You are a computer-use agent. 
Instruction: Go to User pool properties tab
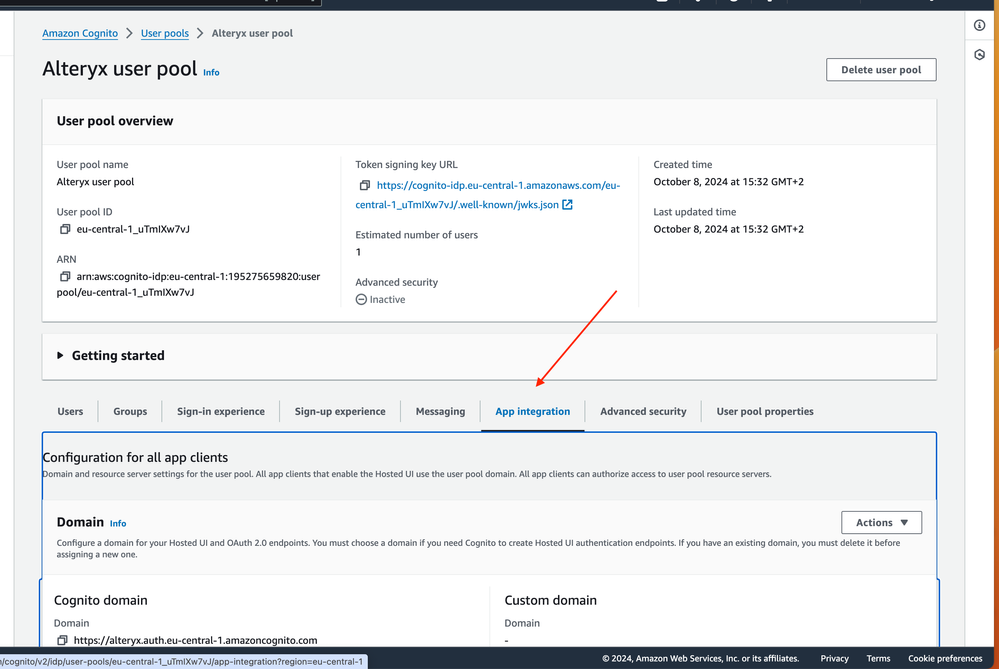[x=765, y=412]
